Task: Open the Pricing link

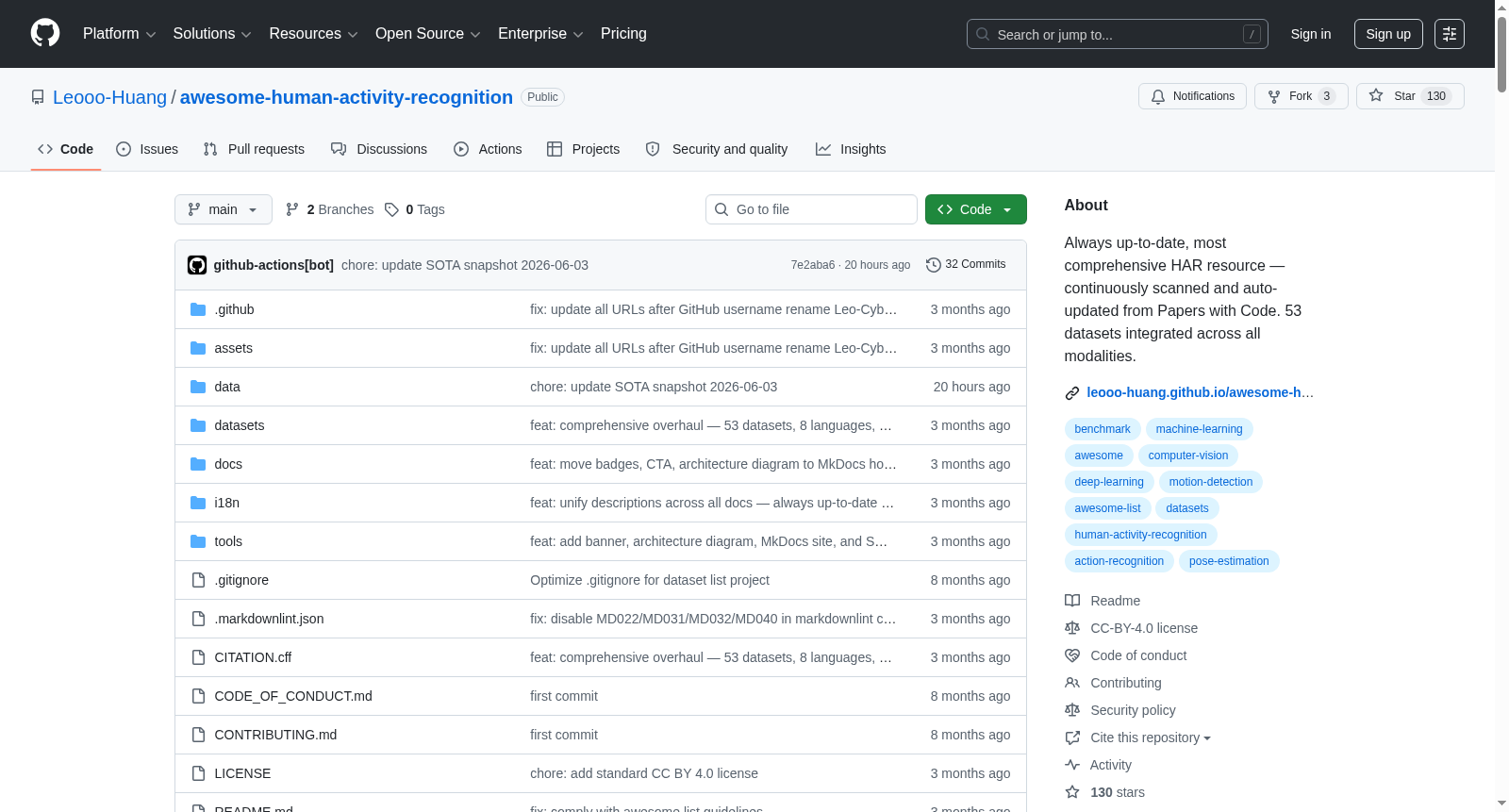Action: pos(623,34)
